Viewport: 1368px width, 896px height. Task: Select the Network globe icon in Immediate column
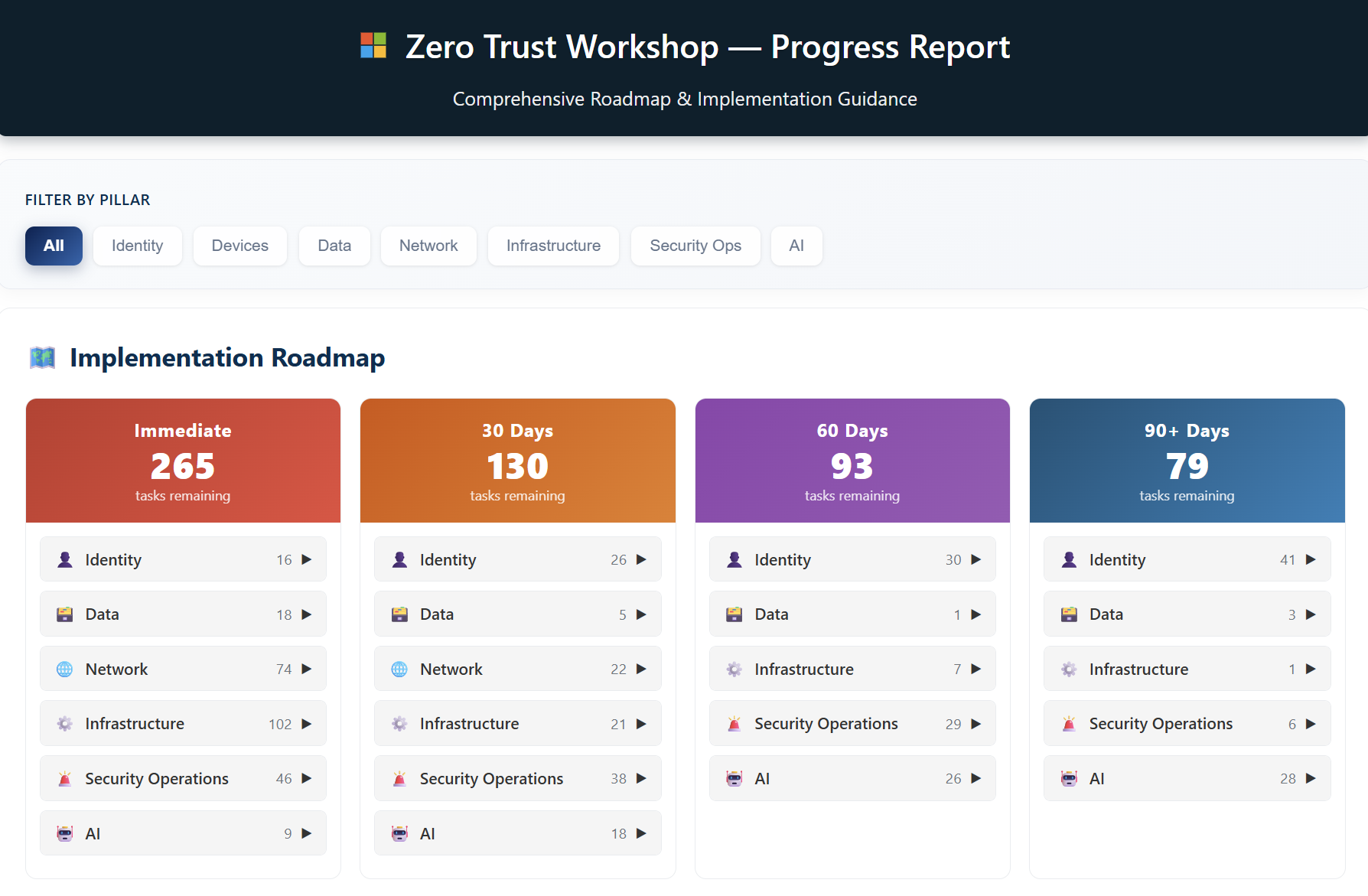coord(64,668)
